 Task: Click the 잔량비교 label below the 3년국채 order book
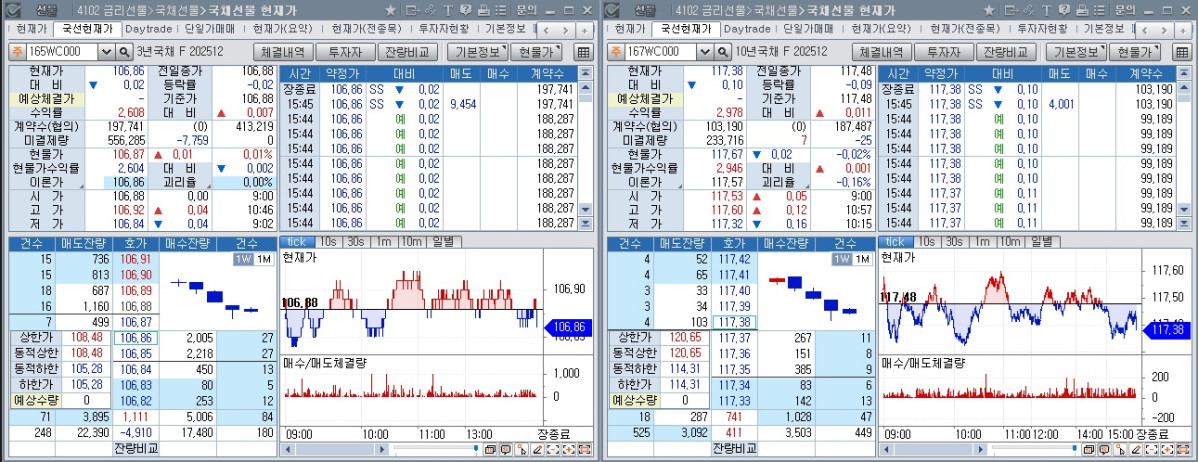(136, 447)
